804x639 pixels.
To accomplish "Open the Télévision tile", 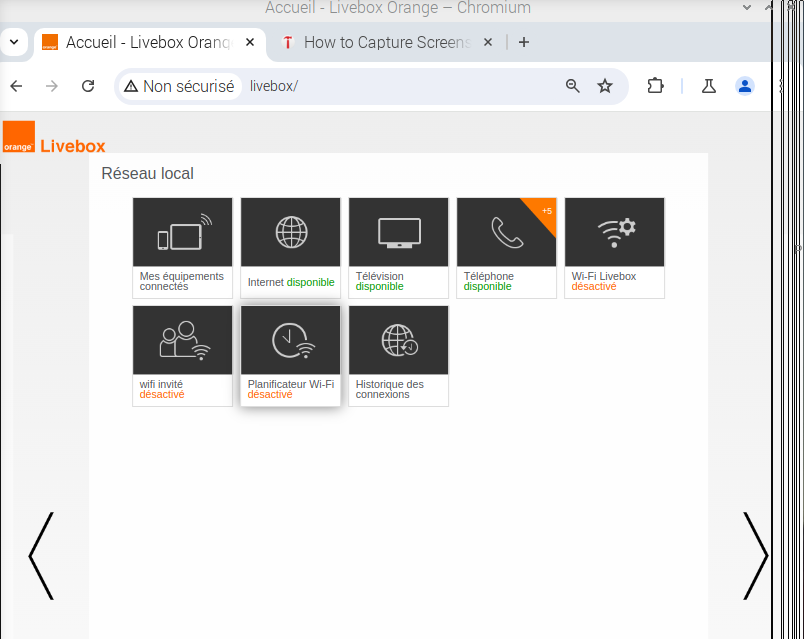I will 398,246.
